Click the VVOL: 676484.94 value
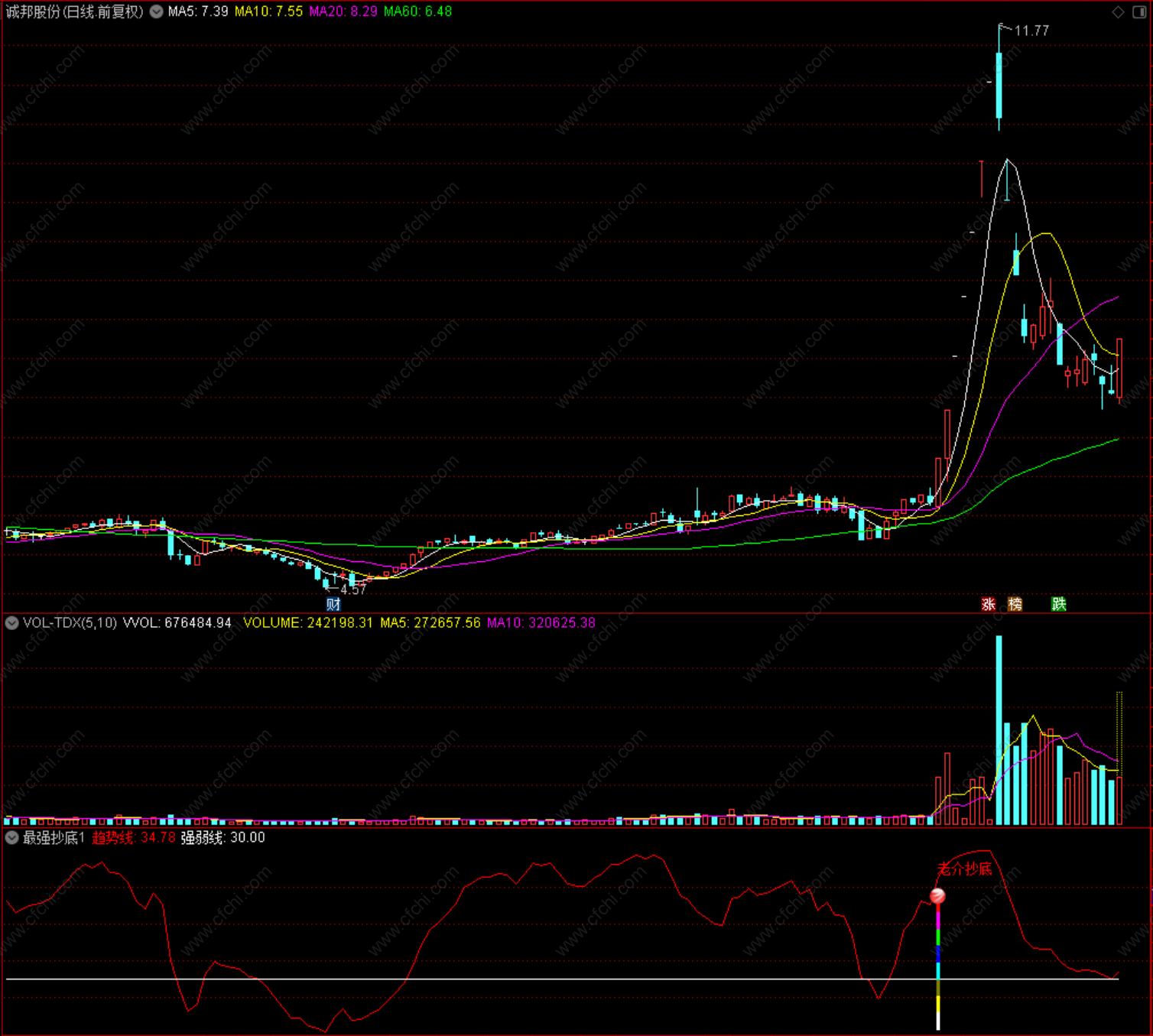The width and height of the screenshot is (1153, 1036). coord(177,623)
